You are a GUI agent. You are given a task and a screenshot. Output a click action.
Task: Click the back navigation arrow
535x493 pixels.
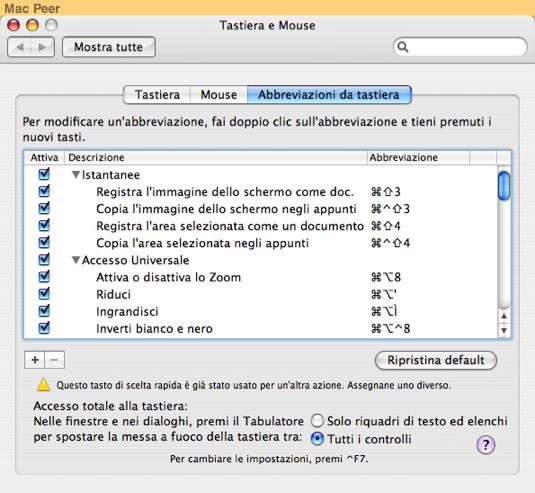click(20, 47)
